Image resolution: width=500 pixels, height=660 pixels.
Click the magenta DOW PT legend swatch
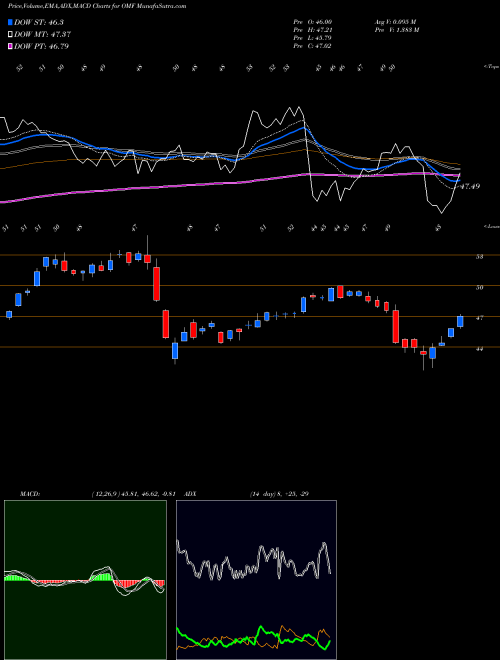[11, 46]
